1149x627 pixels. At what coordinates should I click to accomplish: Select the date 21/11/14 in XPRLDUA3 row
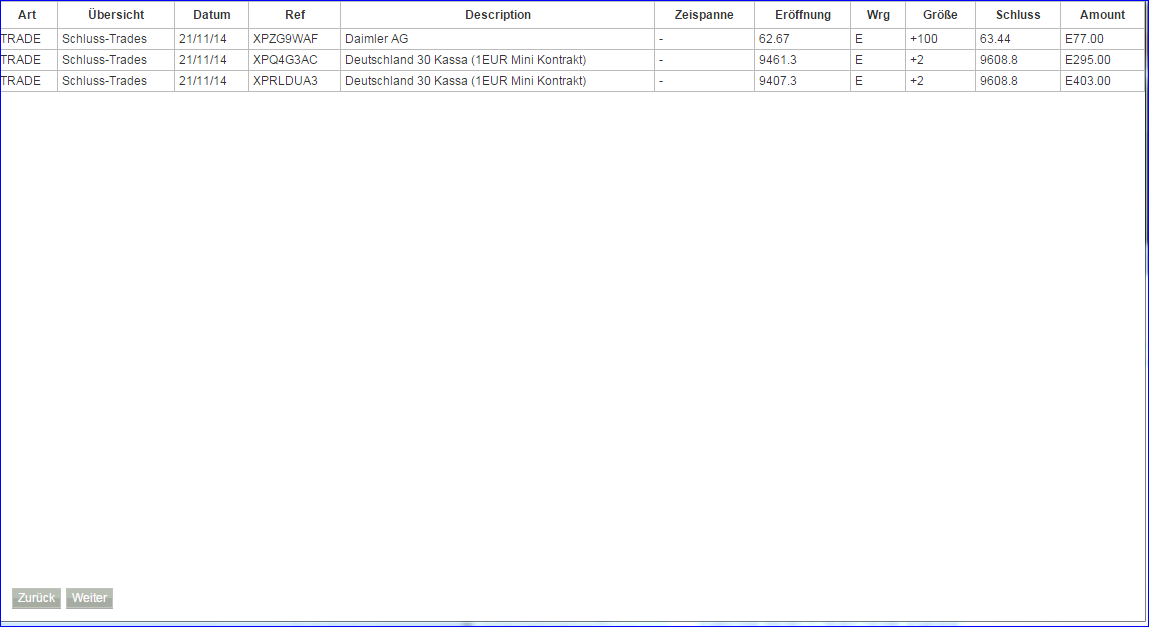(x=212, y=81)
